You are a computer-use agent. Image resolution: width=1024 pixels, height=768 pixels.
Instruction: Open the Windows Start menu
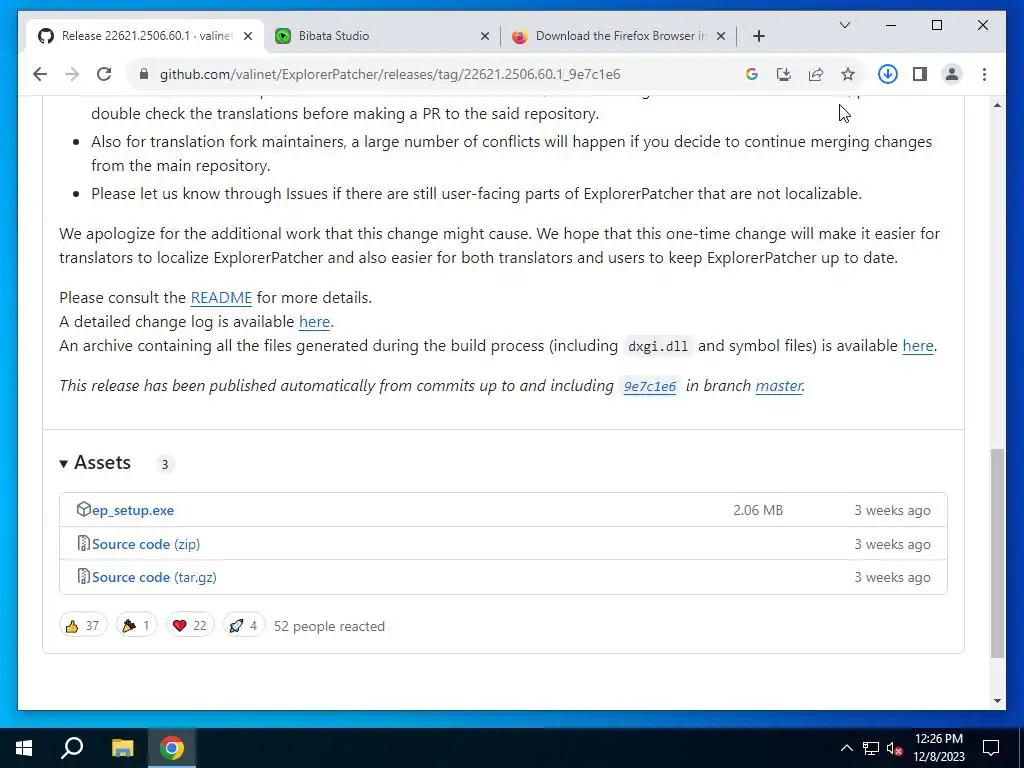24,748
